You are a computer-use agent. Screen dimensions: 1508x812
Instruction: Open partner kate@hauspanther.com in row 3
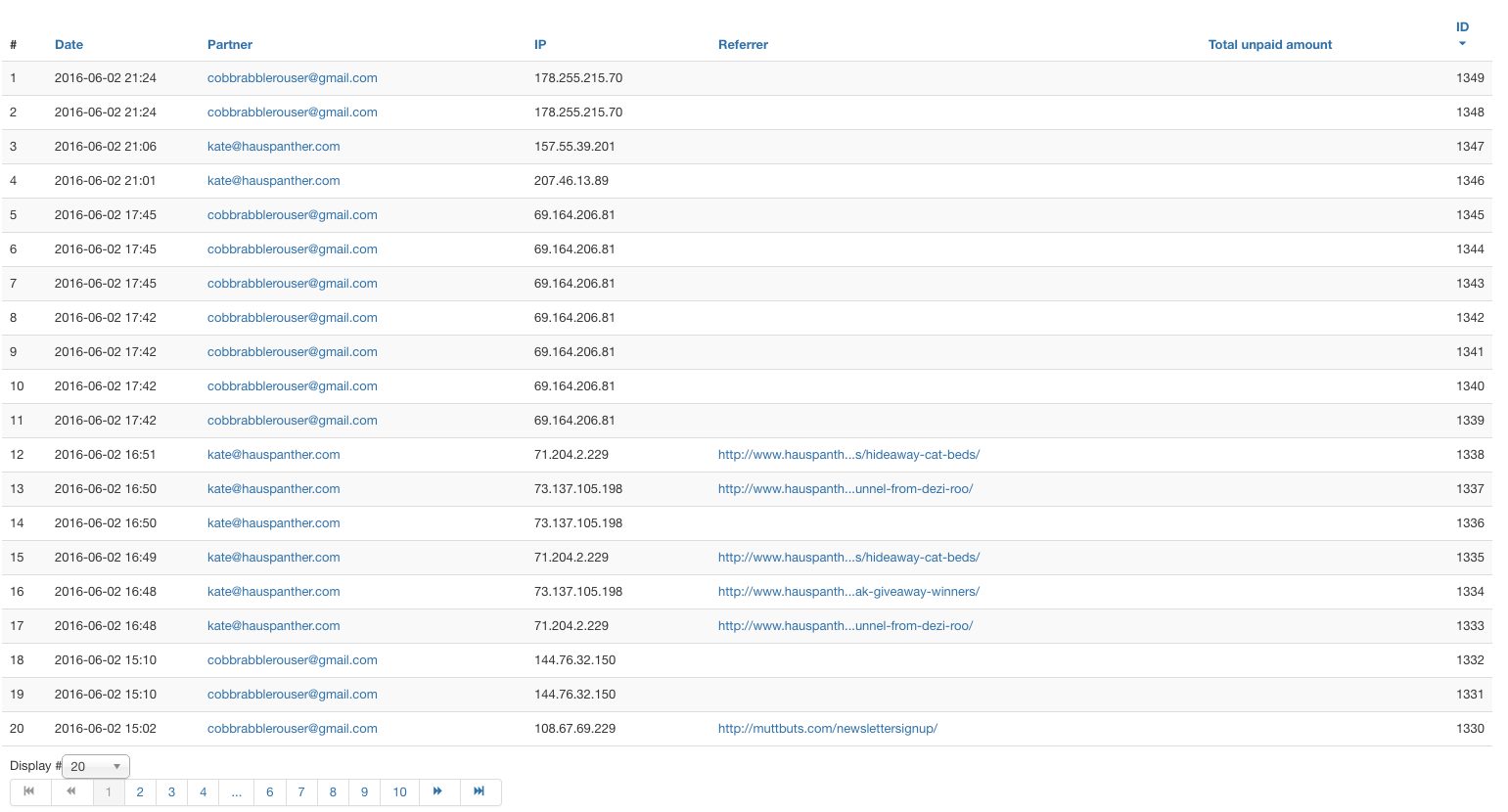coord(273,147)
